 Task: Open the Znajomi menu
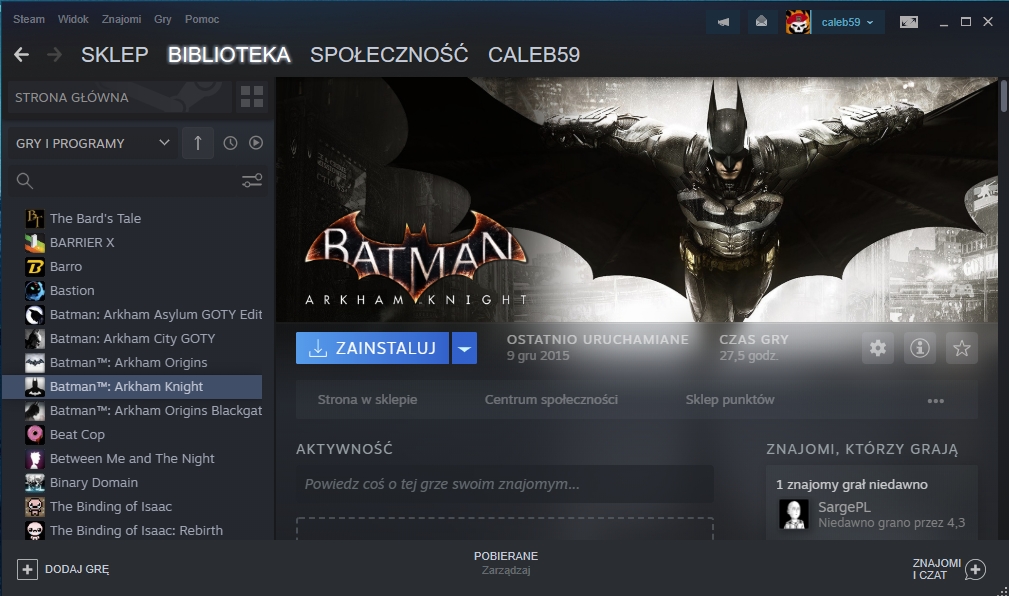(x=121, y=19)
